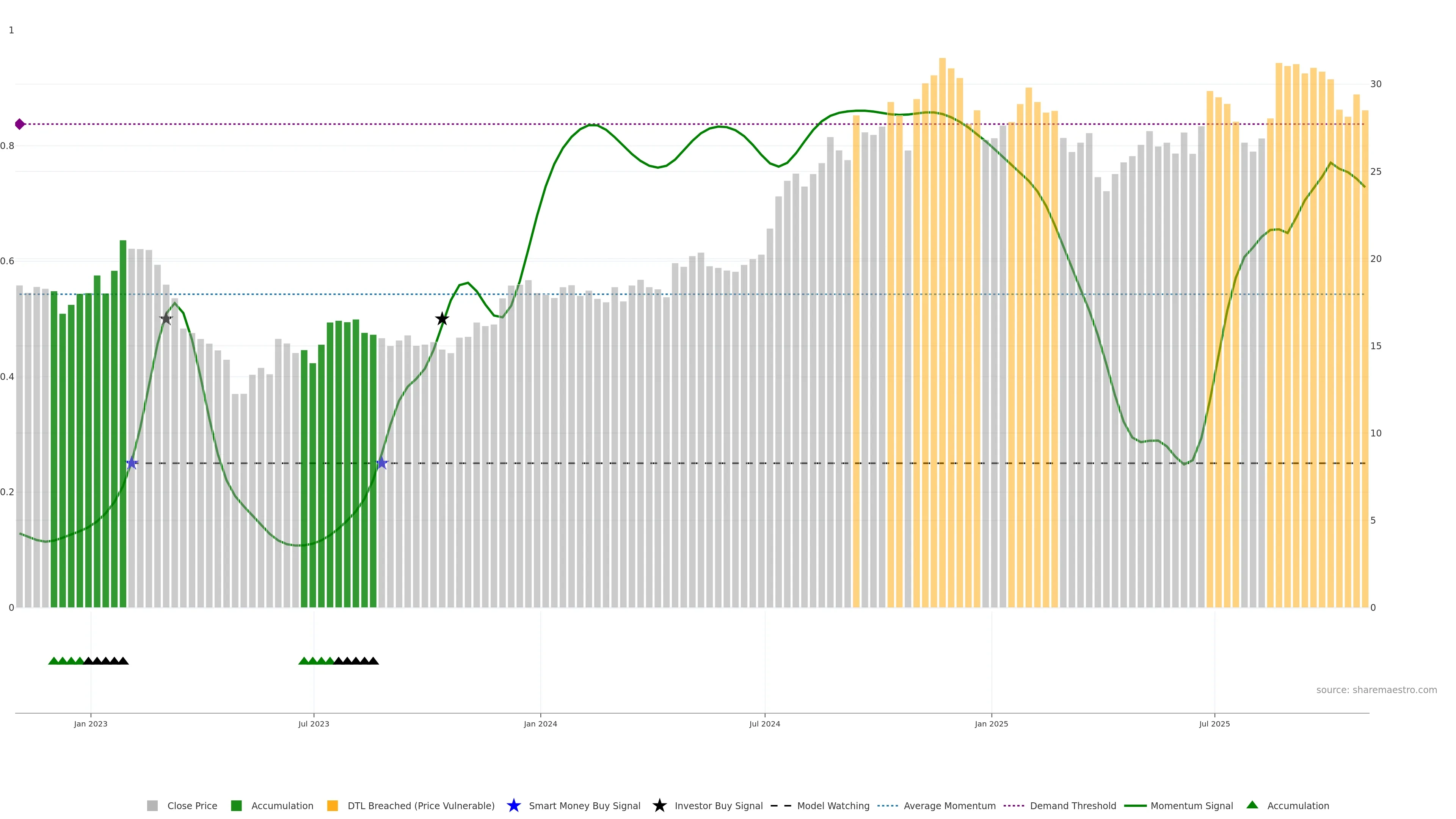The width and height of the screenshot is (1456, 819).
Task: Click the Jul 2025 axis label
Action: (1214, 723)
